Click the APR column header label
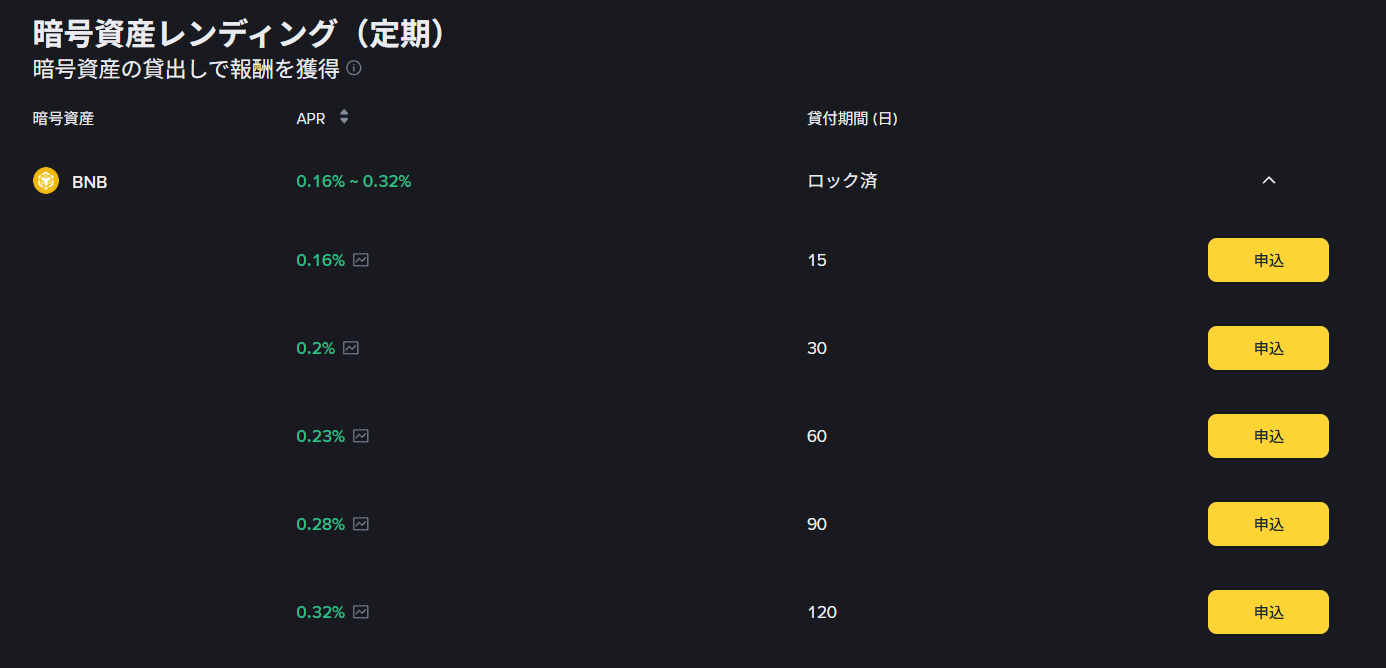This screenshot has height=668, width=1386. click(x=311, y=118)
